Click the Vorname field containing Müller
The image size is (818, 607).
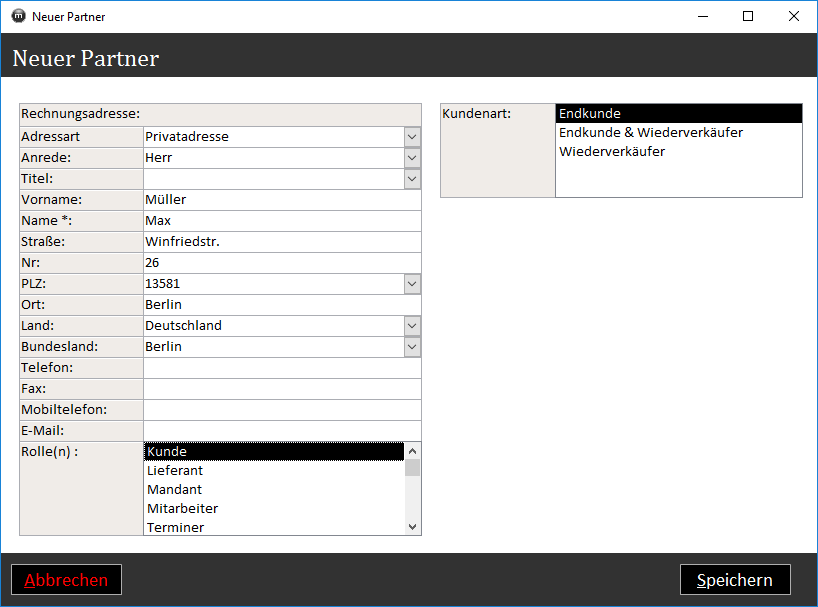pos(282,200)
